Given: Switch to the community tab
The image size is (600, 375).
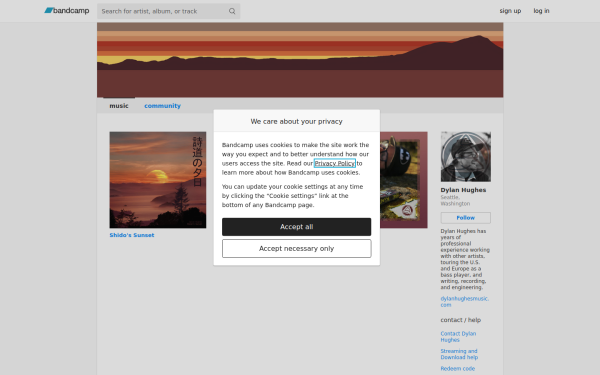Looking at the screenshot, I should click(162, 106).
